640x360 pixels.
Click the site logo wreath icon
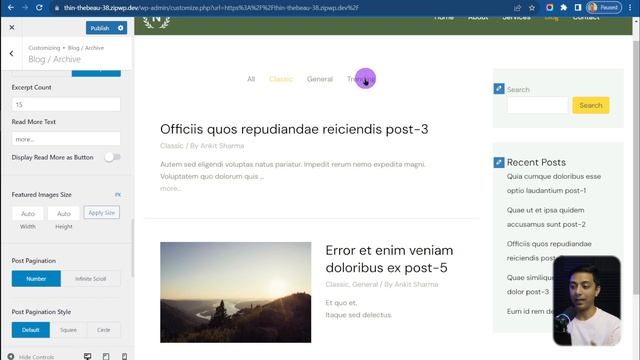156,22
